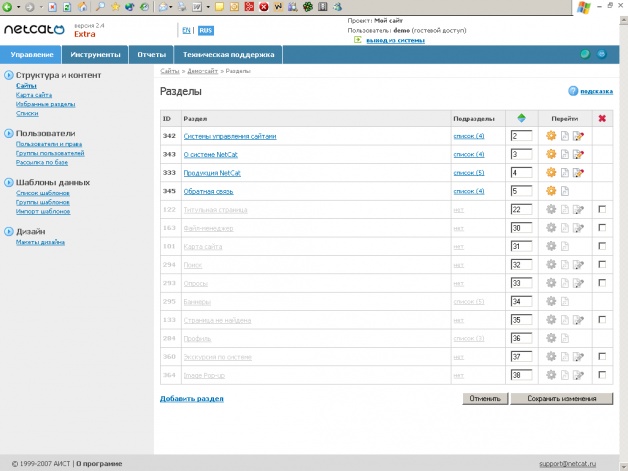Tick the delete checkbox for Поиск row

pos(600,264)
